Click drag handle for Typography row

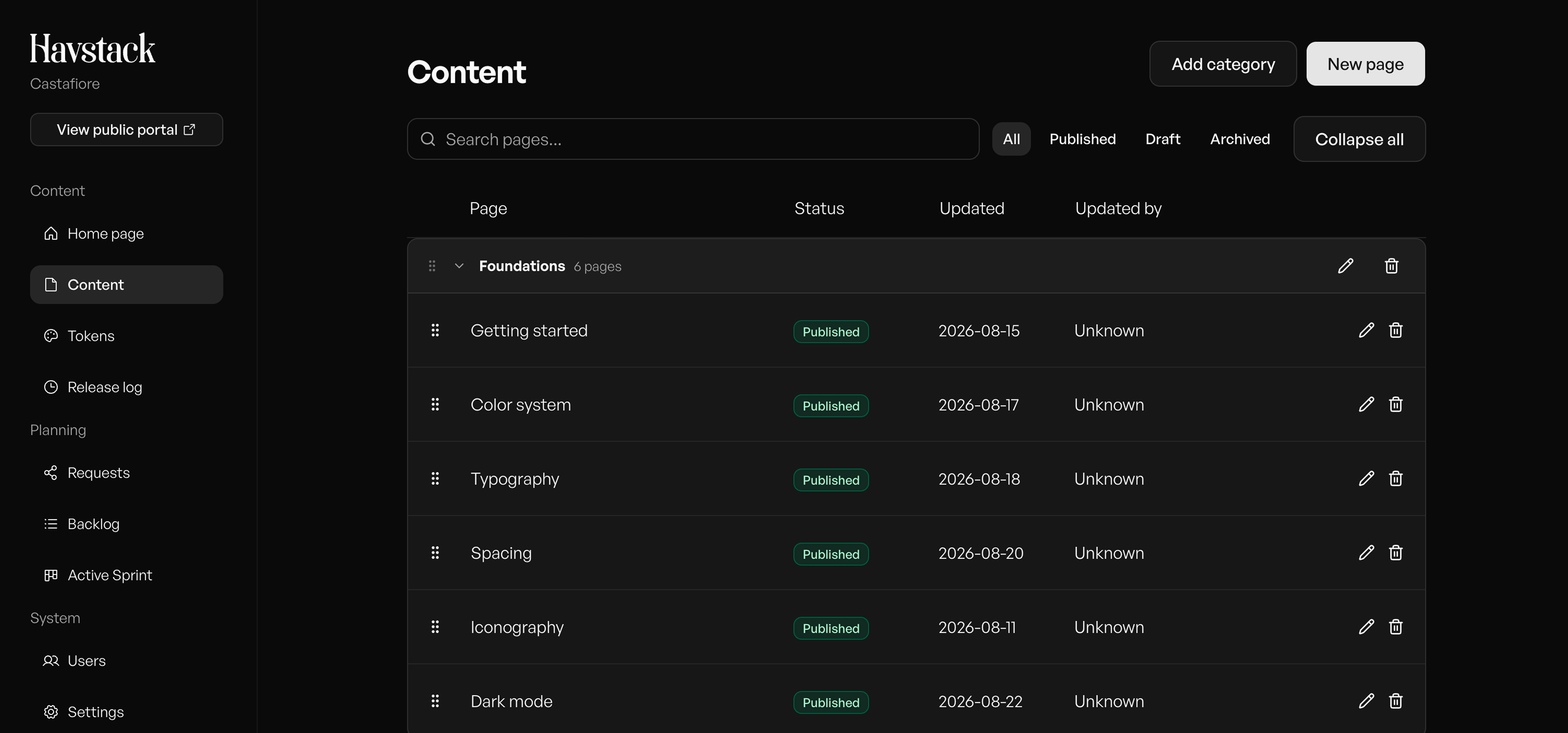click(435, 479)
